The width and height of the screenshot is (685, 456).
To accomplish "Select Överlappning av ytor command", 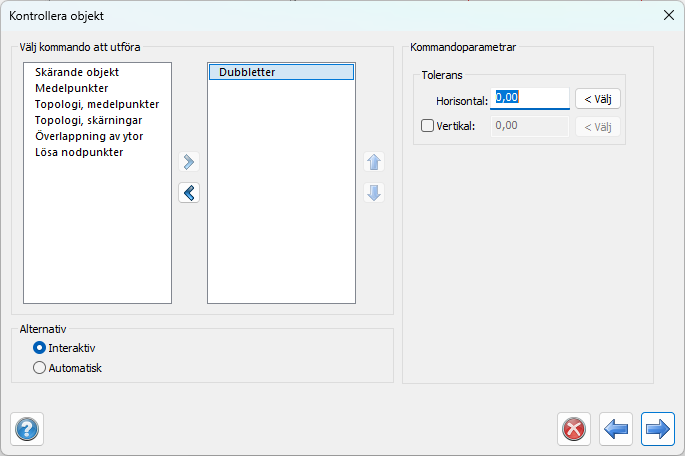I will pyautogui.click(x=90, y=137).
